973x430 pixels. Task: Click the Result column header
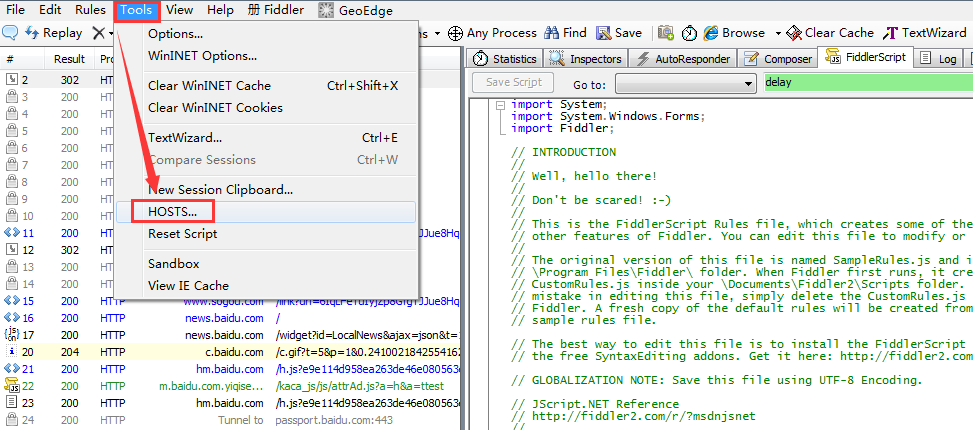tap(70, 59)
